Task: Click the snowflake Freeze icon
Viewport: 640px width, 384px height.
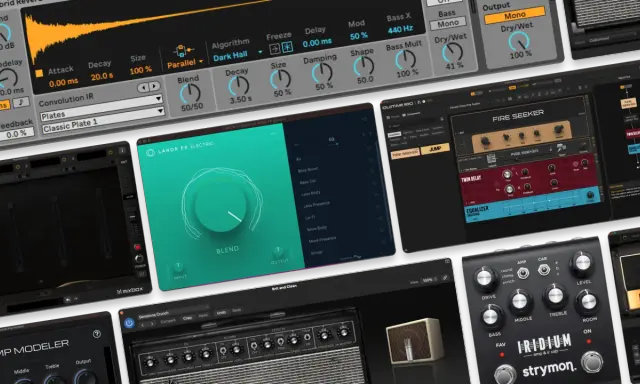Action: click(x=288, y=47)
